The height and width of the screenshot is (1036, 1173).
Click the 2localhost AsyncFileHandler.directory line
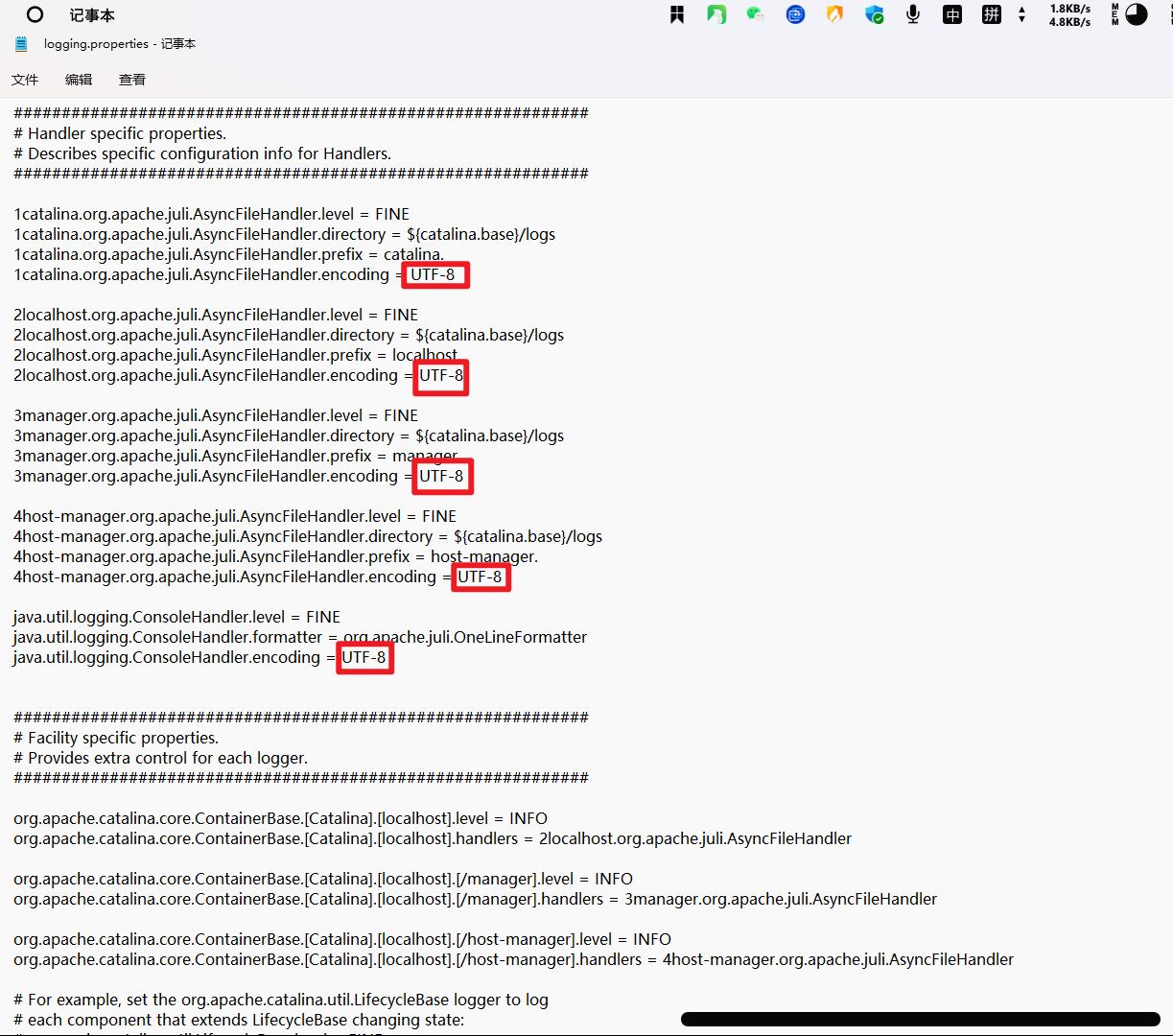tap(289, 335)
